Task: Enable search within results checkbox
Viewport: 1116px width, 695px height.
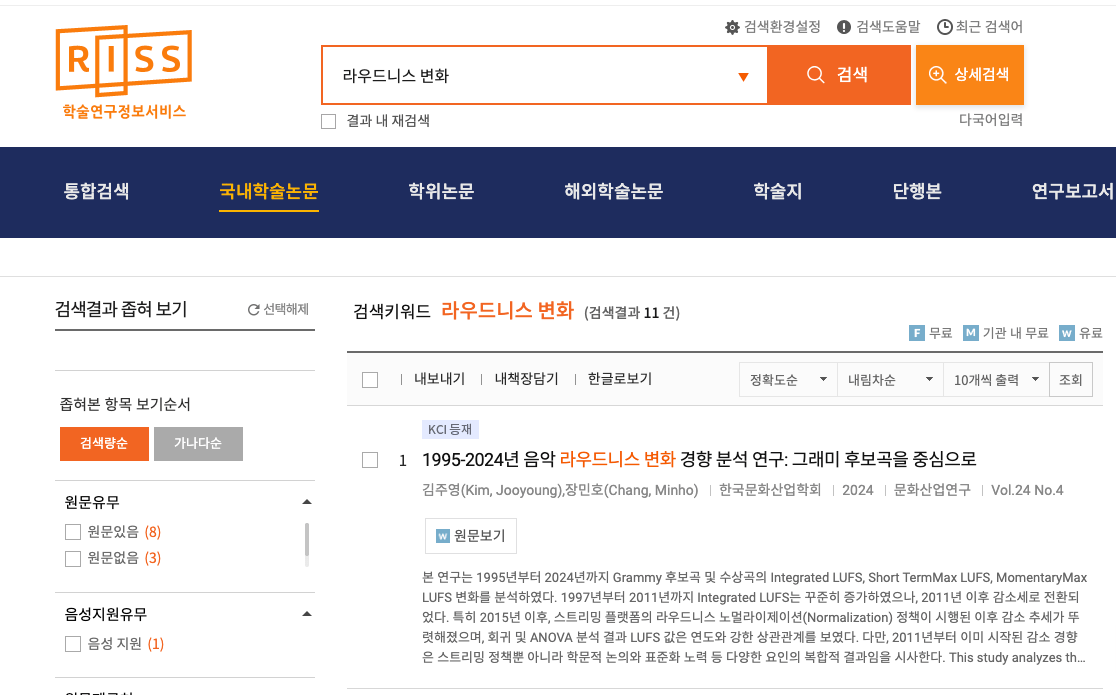Action: [329, 121]
